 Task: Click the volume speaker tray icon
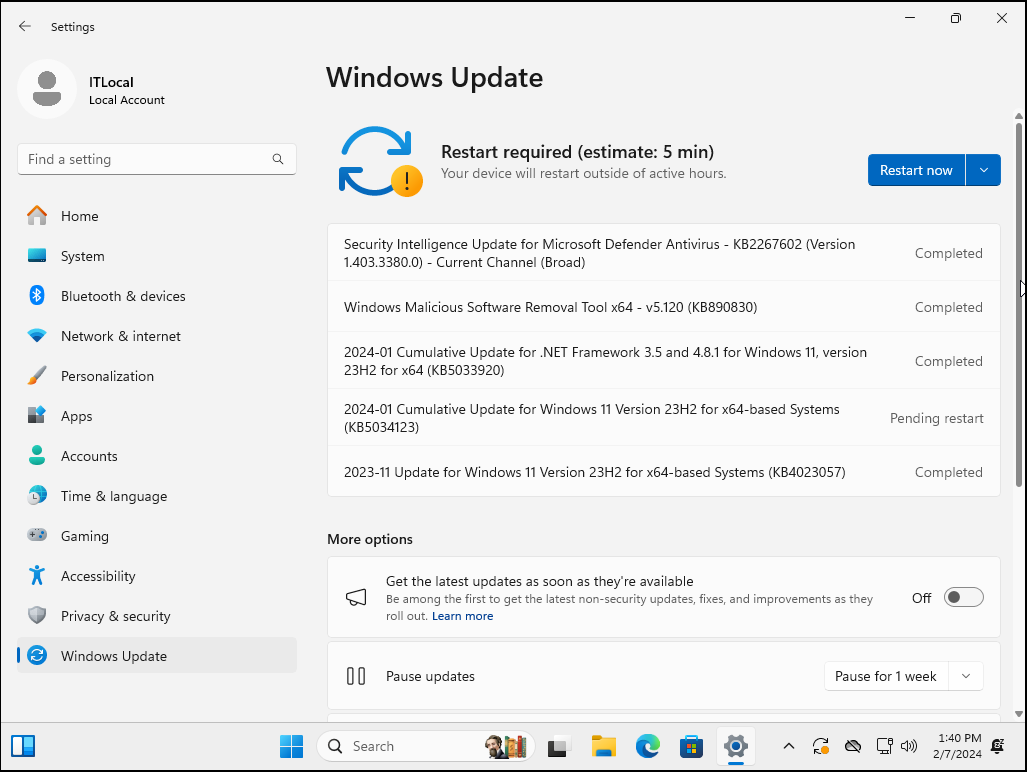click(909, 746)
